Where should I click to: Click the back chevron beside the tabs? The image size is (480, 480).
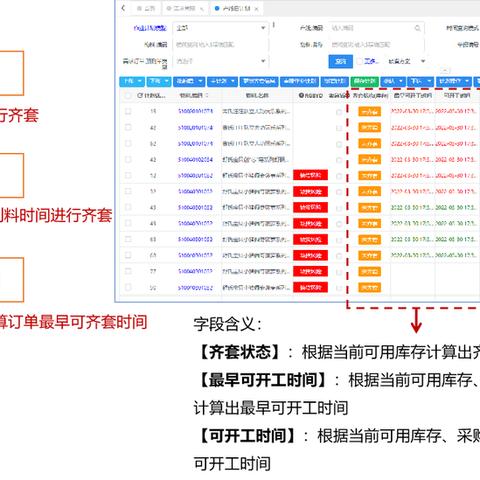coord(124,8)
